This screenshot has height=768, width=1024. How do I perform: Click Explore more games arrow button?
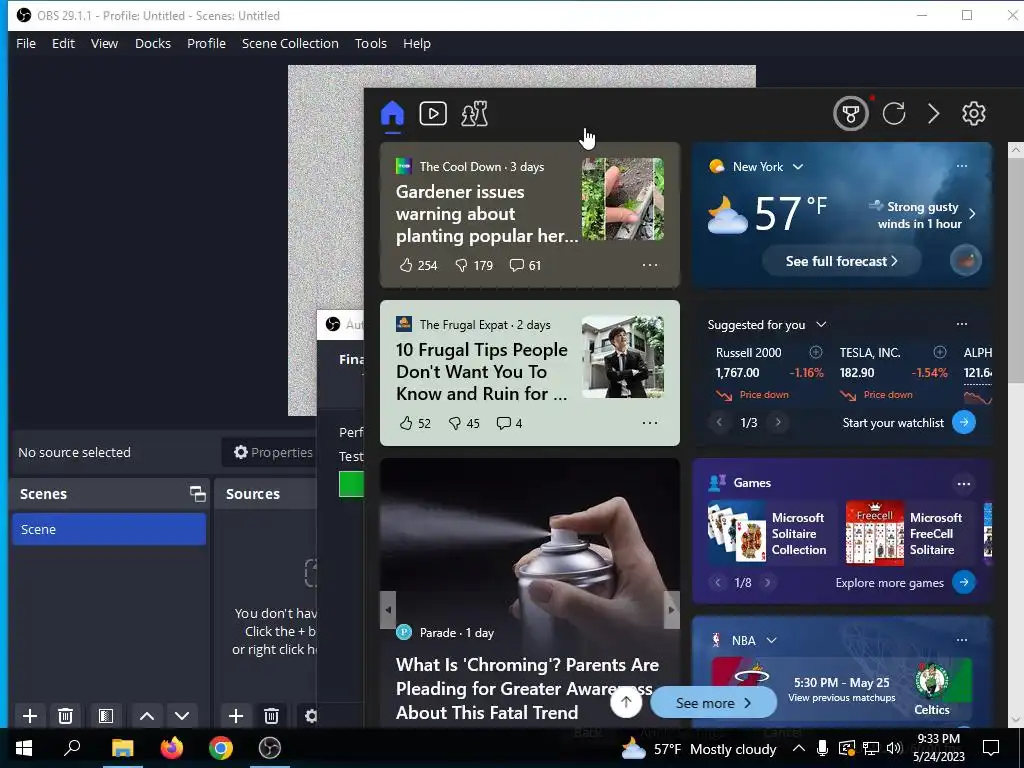(964, 583)
